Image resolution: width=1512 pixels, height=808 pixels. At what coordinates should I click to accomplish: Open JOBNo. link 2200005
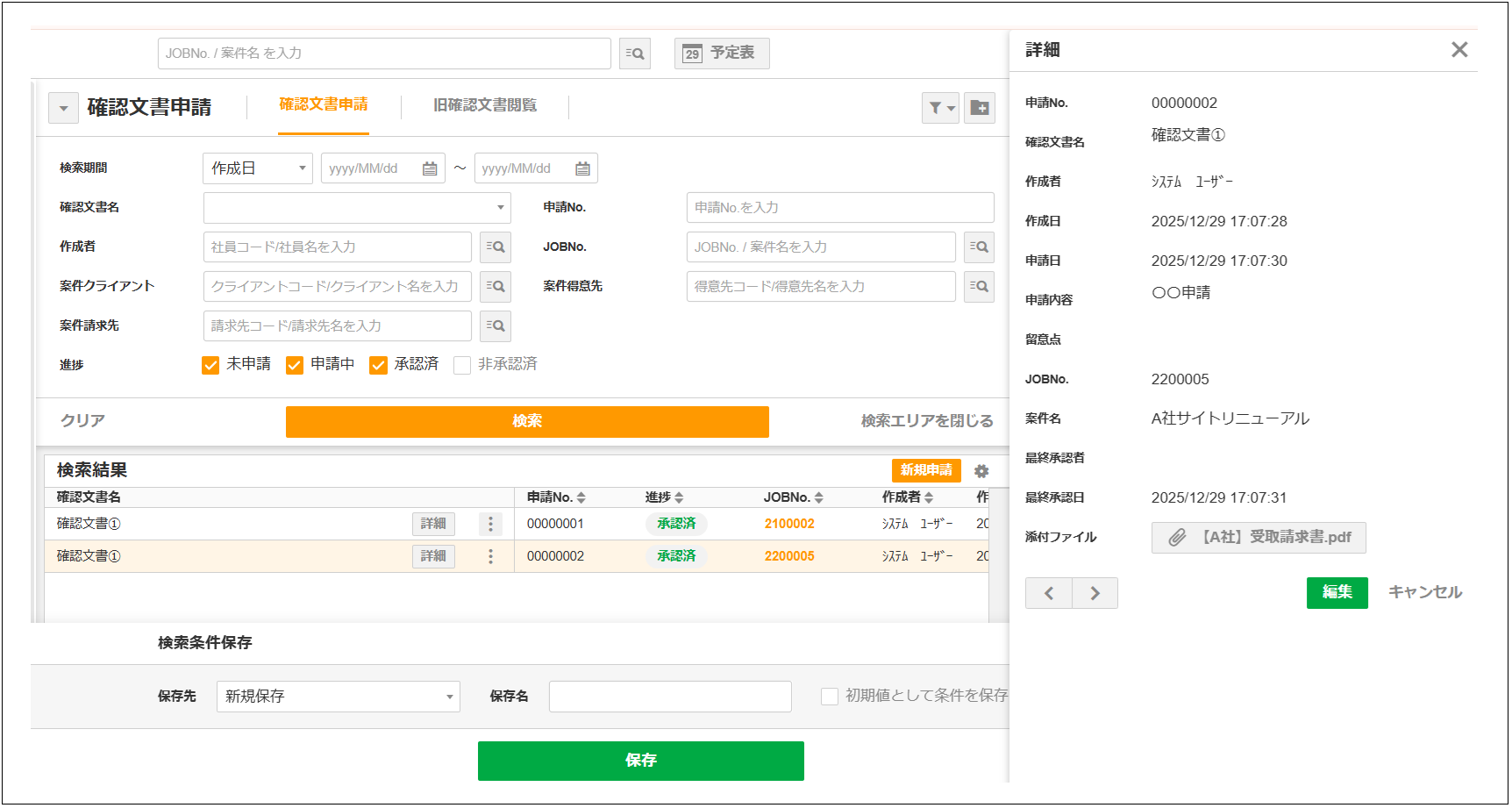[x=789, y=556]
